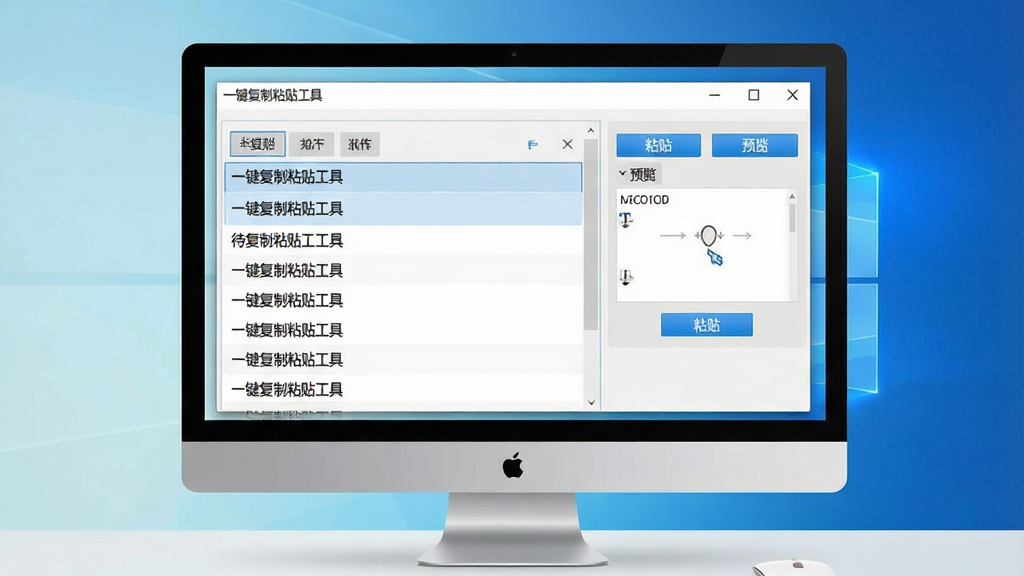
Task: Click the oval shape in the preview diagram
Action: (709, 235)
